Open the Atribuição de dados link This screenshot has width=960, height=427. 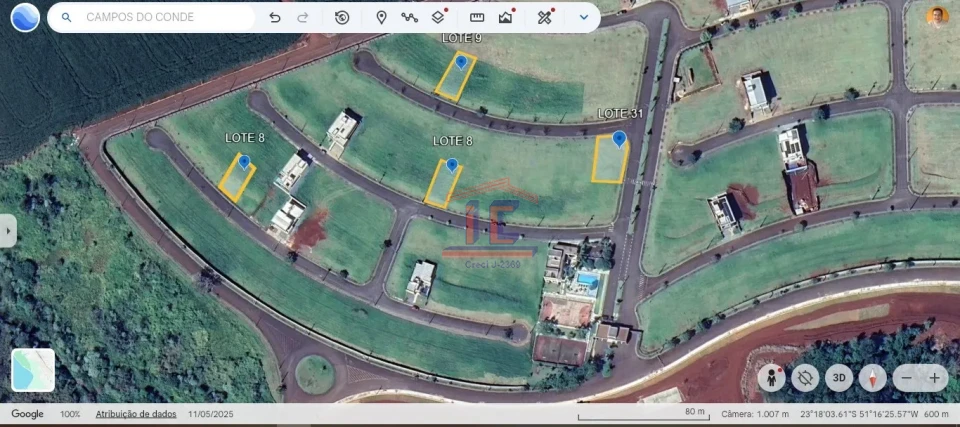click(136, 414)
